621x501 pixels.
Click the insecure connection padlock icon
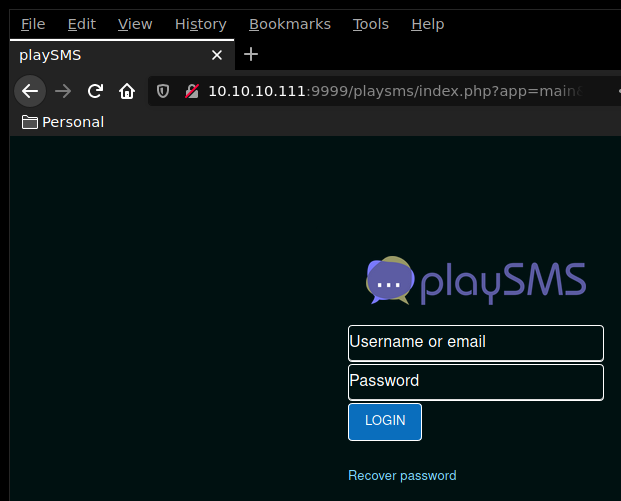(x=191, y=91)
